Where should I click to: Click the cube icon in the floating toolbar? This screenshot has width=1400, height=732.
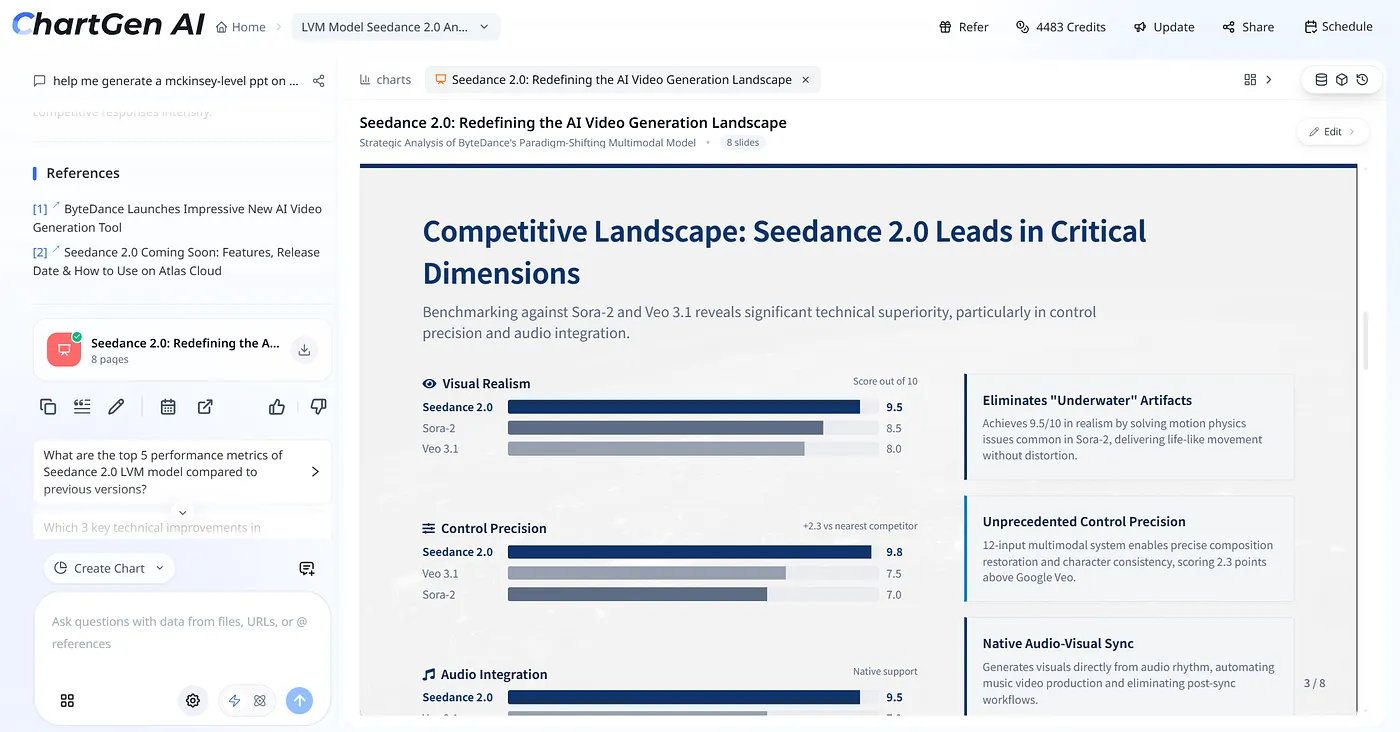(1342, 80)
